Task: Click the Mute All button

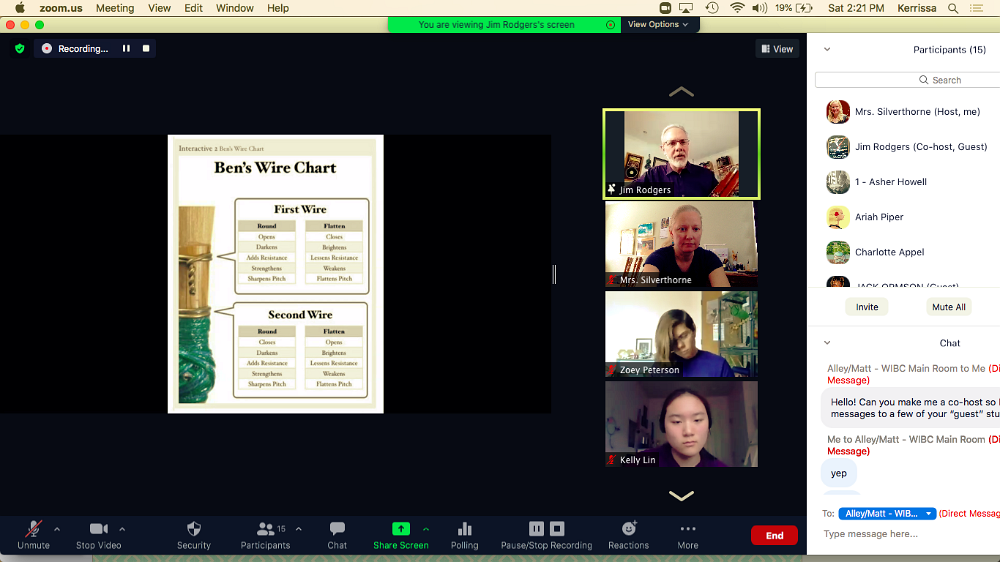Action: [948, 307]
